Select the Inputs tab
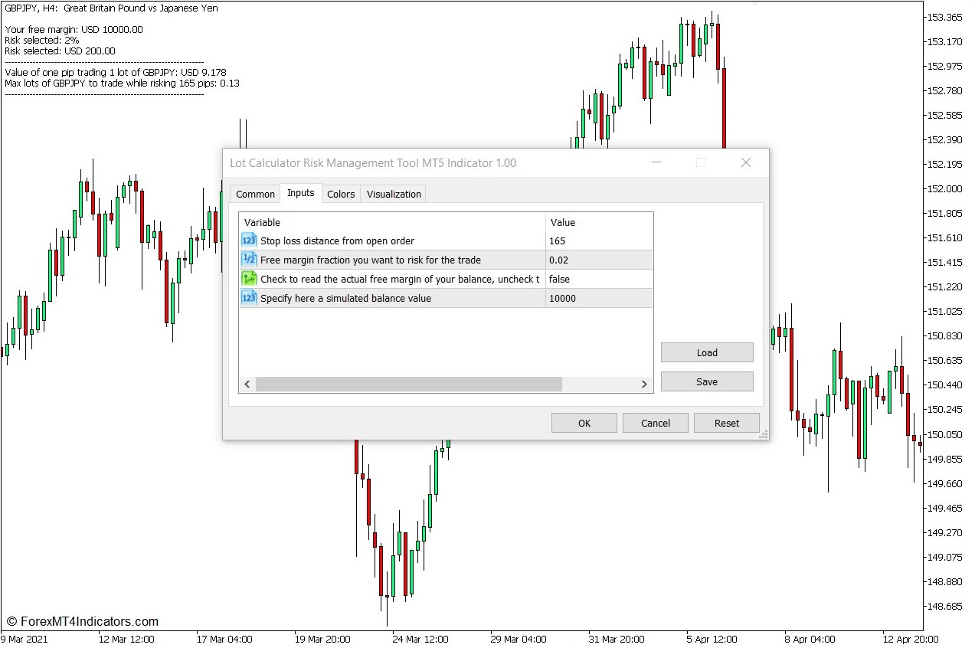 coord(301,194)
